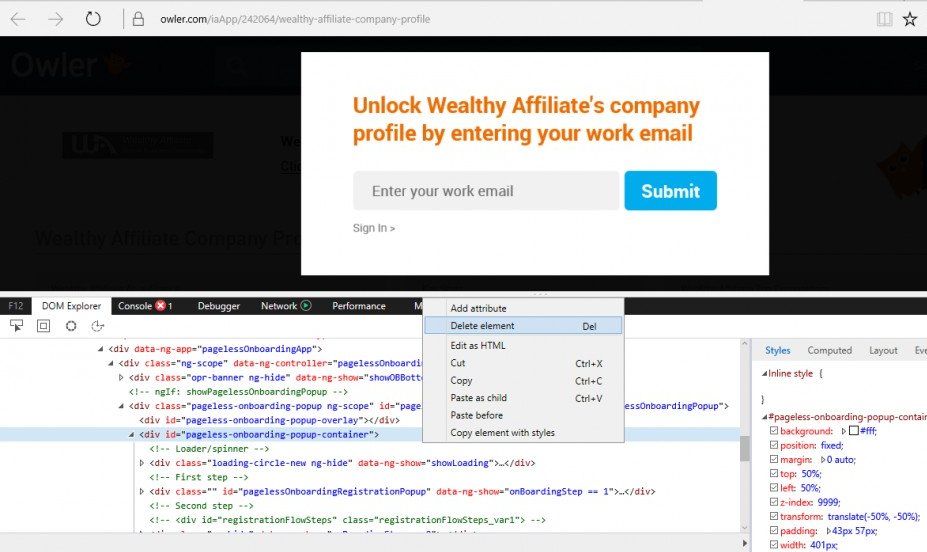927x552 pixels.
Task: Expand the background shorthand property triangle
Action: pyautogui.click(x=844, y=431)
